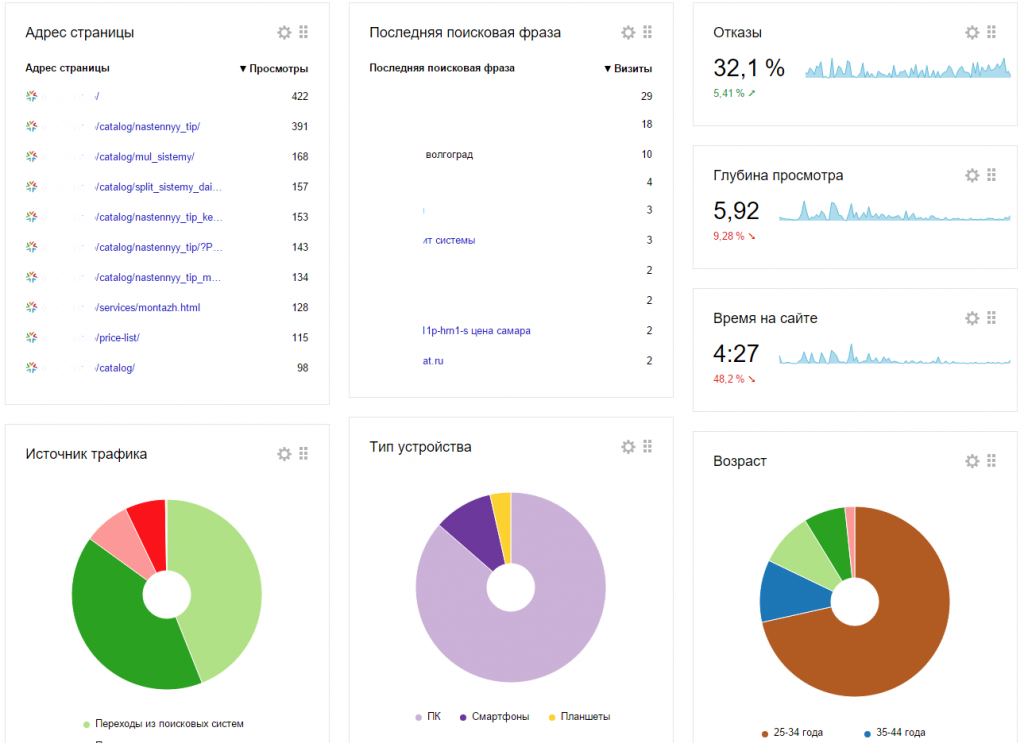Click drag handle of Тип устройства widget
Screen dimensions: 1024x743
[648, 446]
